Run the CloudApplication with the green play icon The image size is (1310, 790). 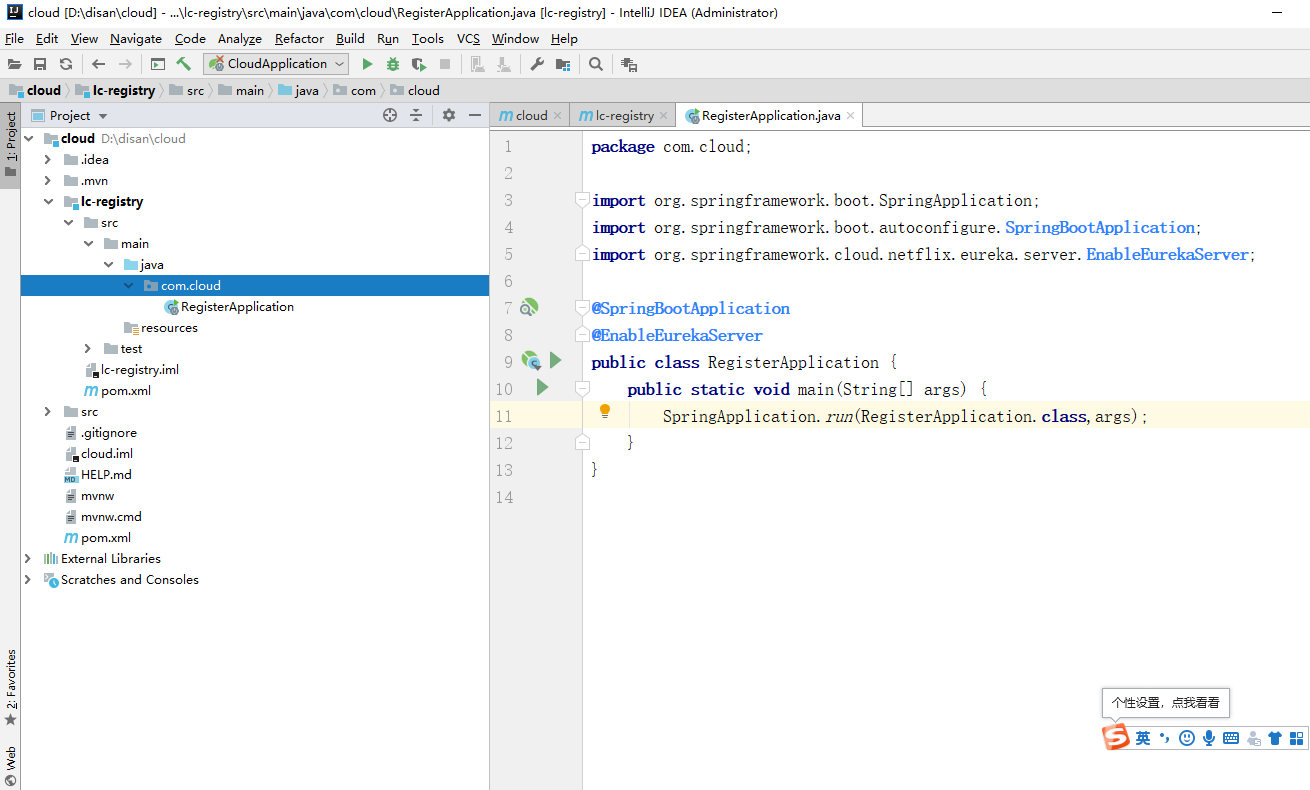coord(367,63)
